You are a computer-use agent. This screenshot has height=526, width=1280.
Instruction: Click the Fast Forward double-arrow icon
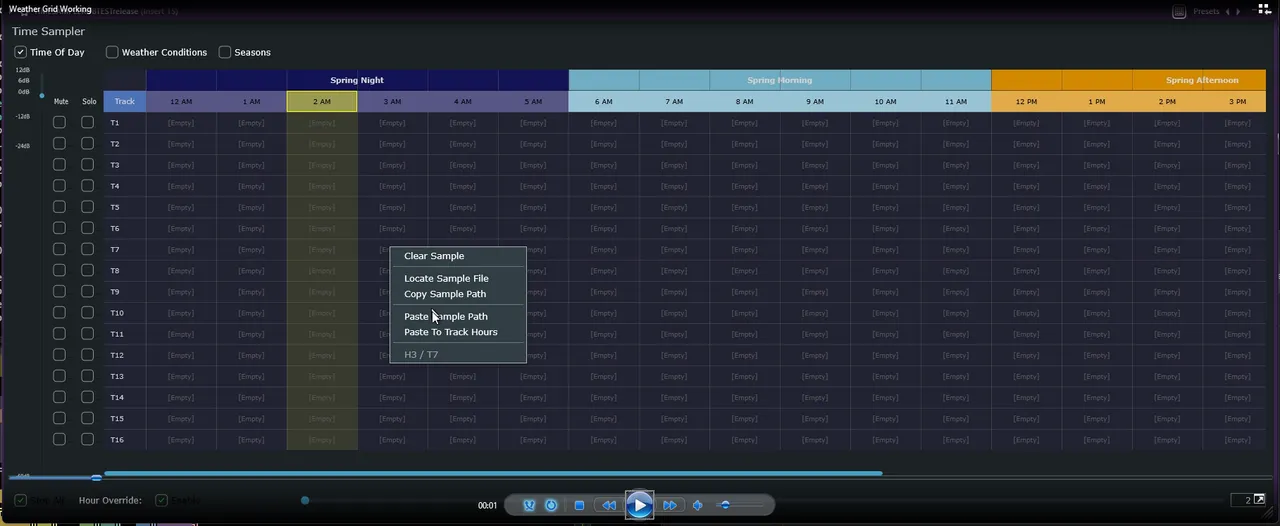click(670, 505)
